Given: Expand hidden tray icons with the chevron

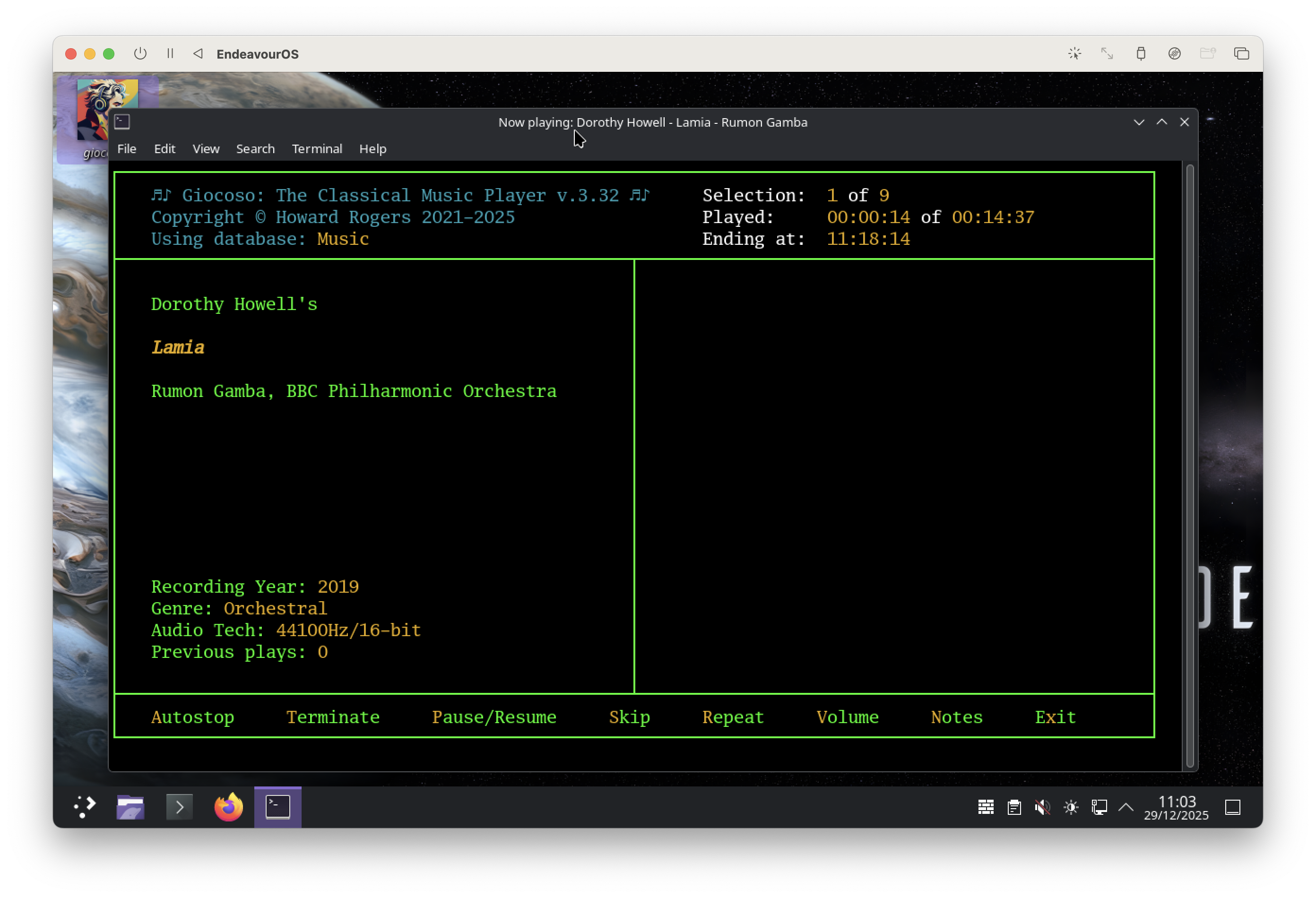Looking at the screenshot, I should pos(1126,807).
